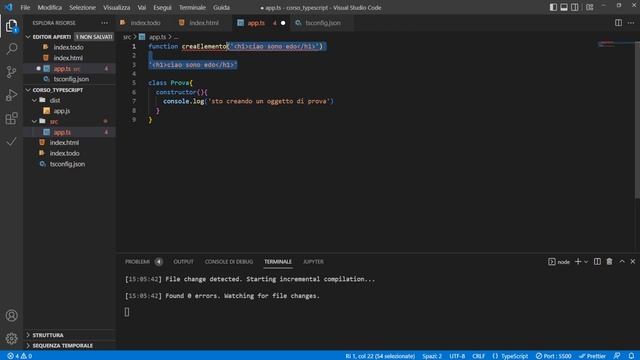The height and width of the screenshot is (360, 640).
Task: Open index.todo under EDITOR APERTI
Action: 70,47
